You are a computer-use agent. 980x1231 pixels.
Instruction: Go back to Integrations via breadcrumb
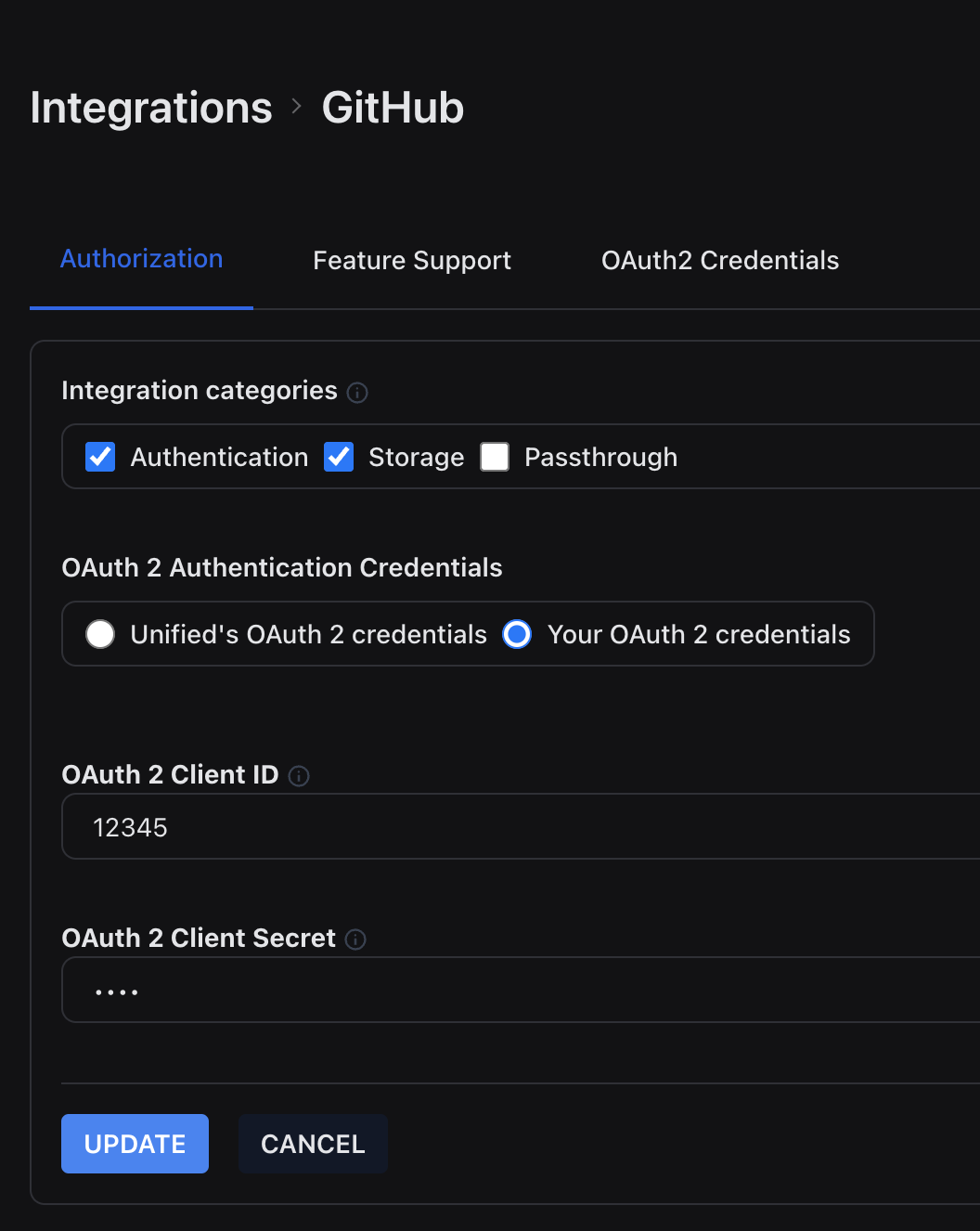pyautogui.click(x=151, y=108)
